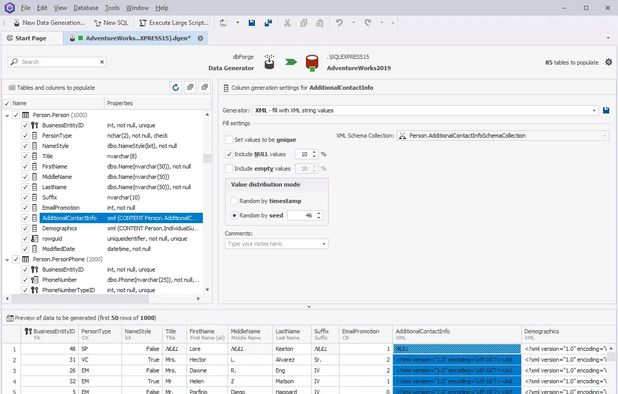
Task: Click the Redo arrow icon
Action: point(368,23)
